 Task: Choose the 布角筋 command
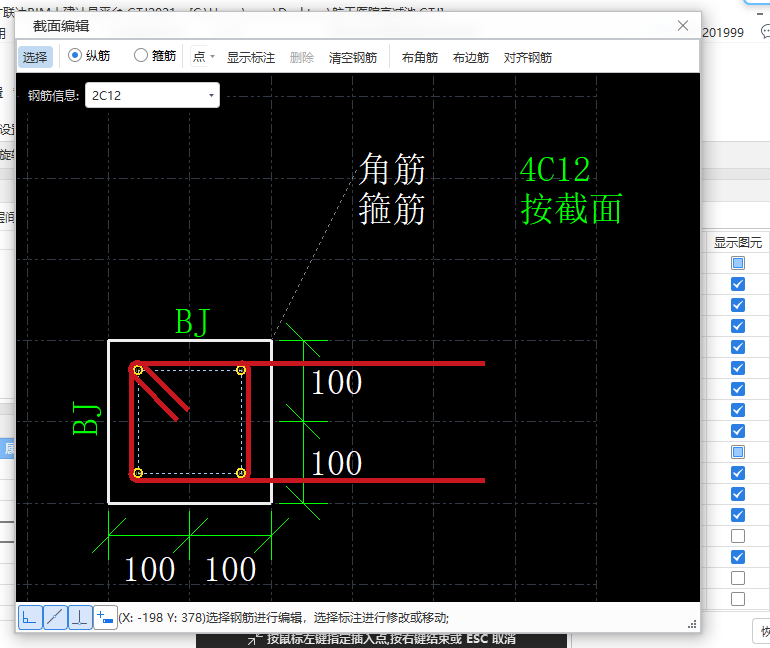419,57
